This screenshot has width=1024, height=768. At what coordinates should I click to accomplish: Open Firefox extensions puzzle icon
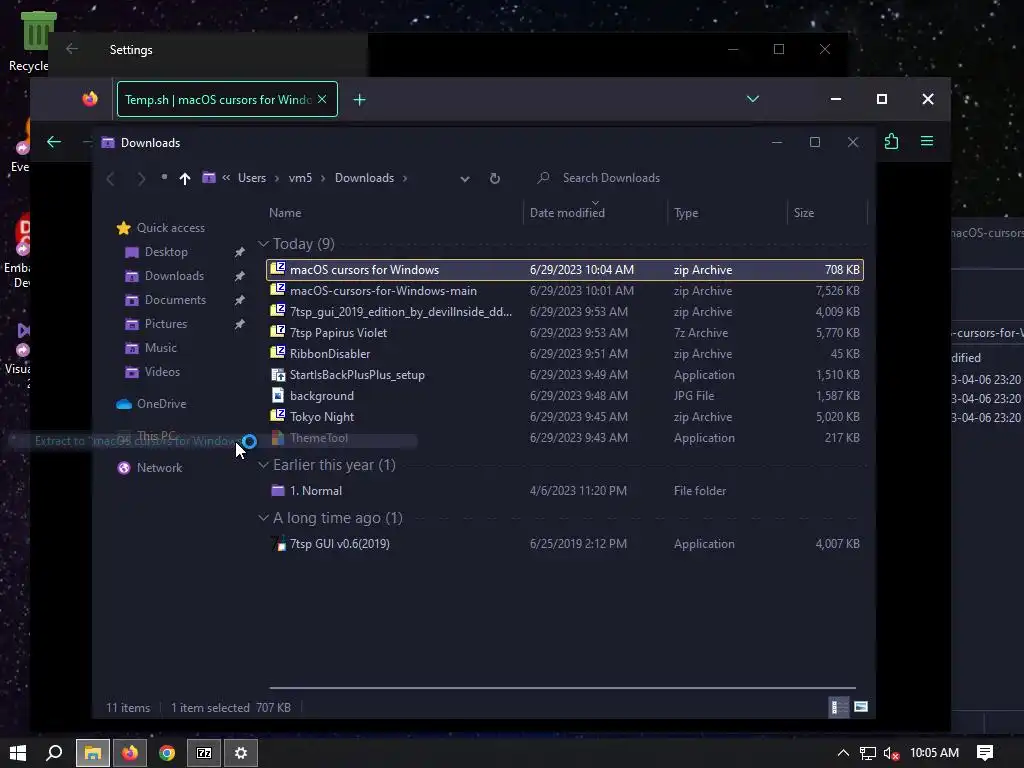pos(891,142)
